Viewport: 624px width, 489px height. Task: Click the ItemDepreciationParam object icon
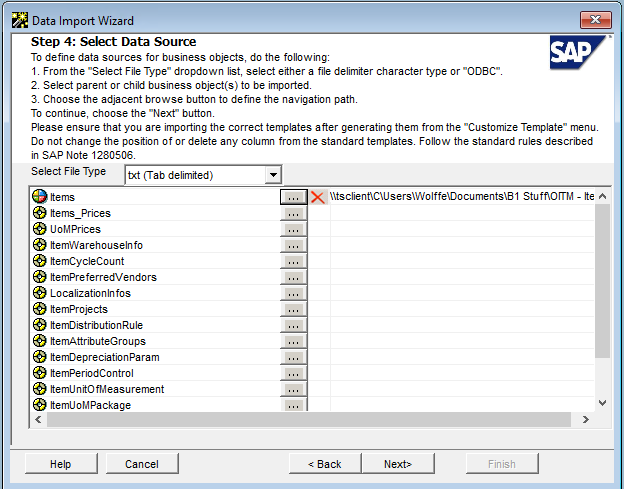(x=39, y=357)
